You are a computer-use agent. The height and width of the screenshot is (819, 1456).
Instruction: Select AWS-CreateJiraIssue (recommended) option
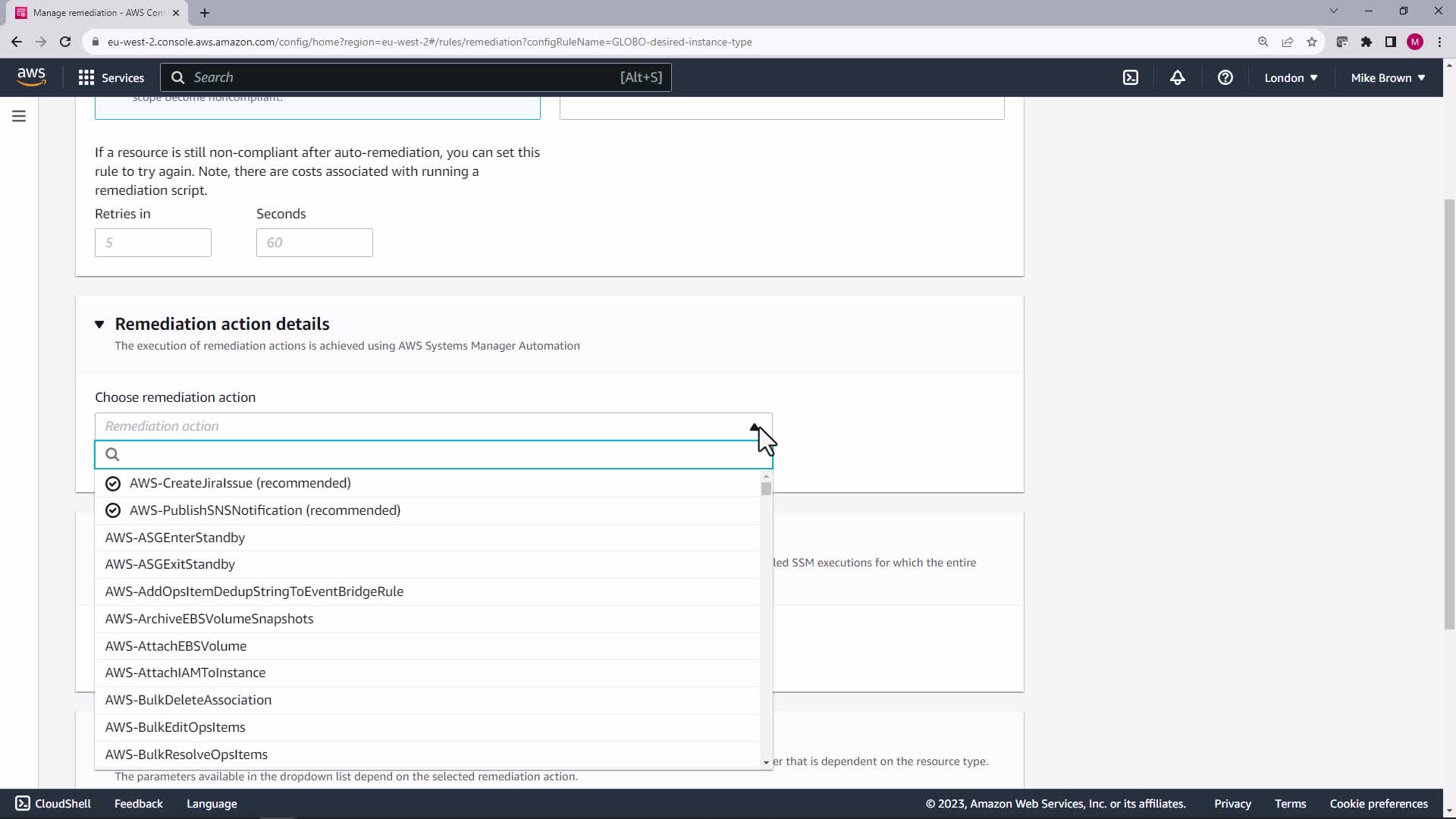click(x=240, y=483)
